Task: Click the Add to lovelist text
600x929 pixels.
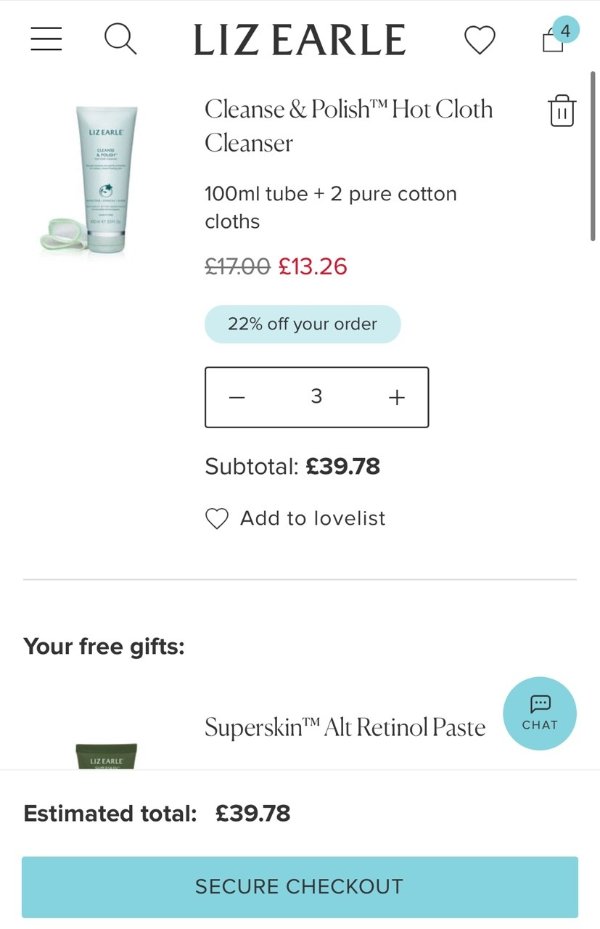Action: pos(312,518)
